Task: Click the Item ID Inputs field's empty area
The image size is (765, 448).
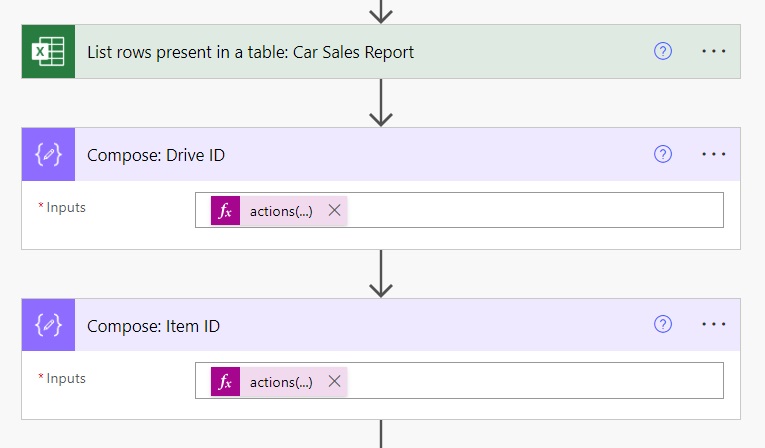Action: 534,380
